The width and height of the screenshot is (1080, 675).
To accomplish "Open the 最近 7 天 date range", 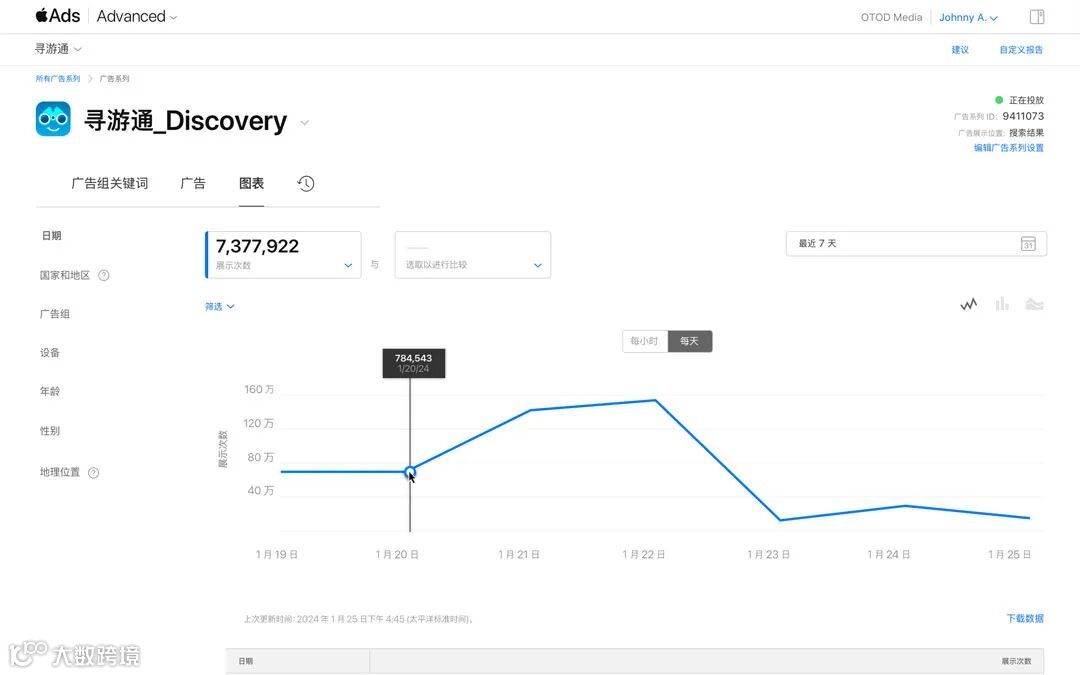I will [916, 244].
